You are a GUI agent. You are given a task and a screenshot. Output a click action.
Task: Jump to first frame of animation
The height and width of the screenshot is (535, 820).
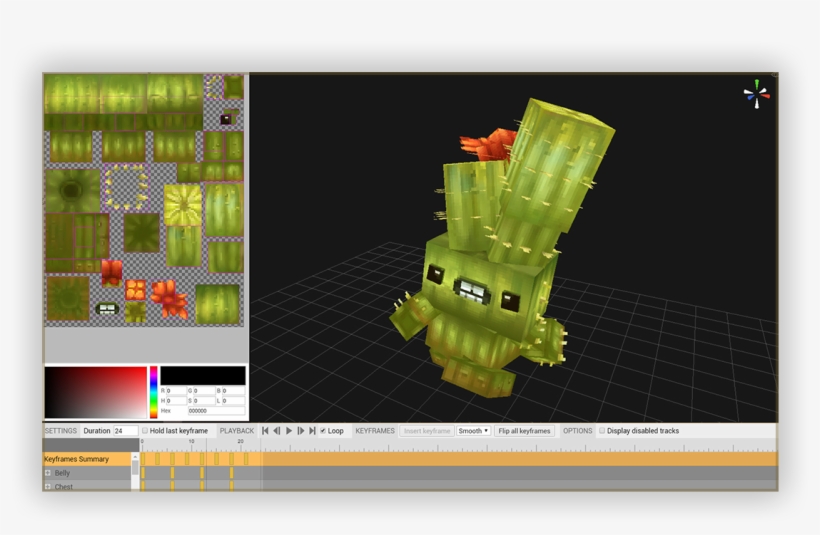[265, 431]
